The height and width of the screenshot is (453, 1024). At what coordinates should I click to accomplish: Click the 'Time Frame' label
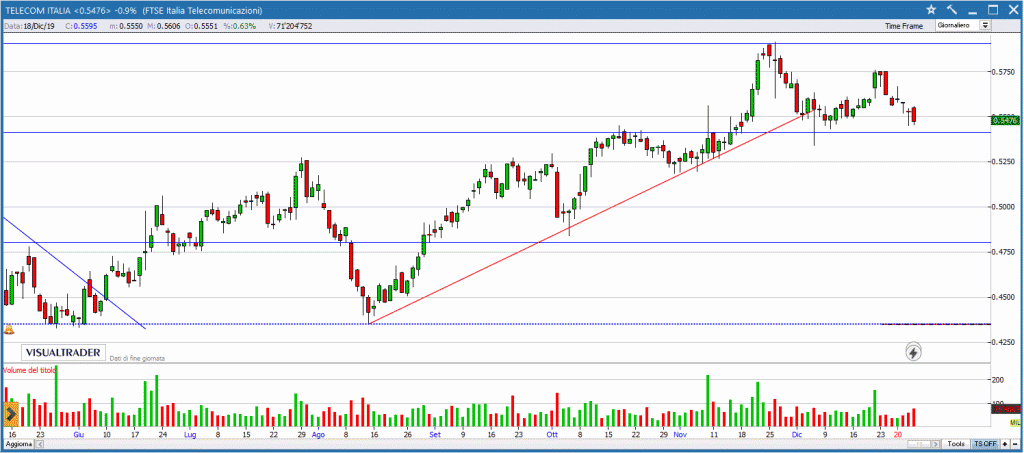[904, 26]
